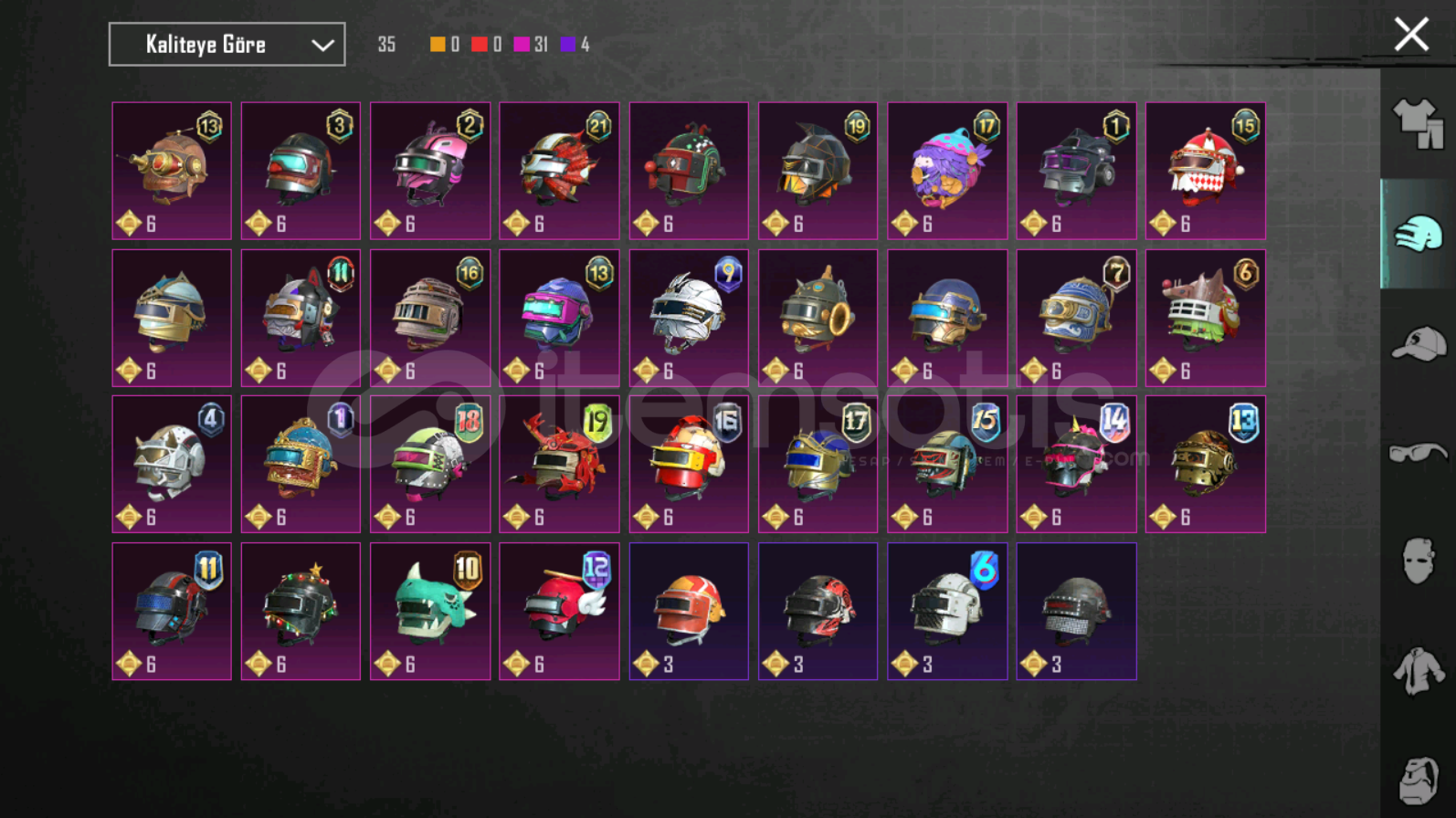
Task: Open the outfits shirt category icon
Action: (x=1418, y=123)
